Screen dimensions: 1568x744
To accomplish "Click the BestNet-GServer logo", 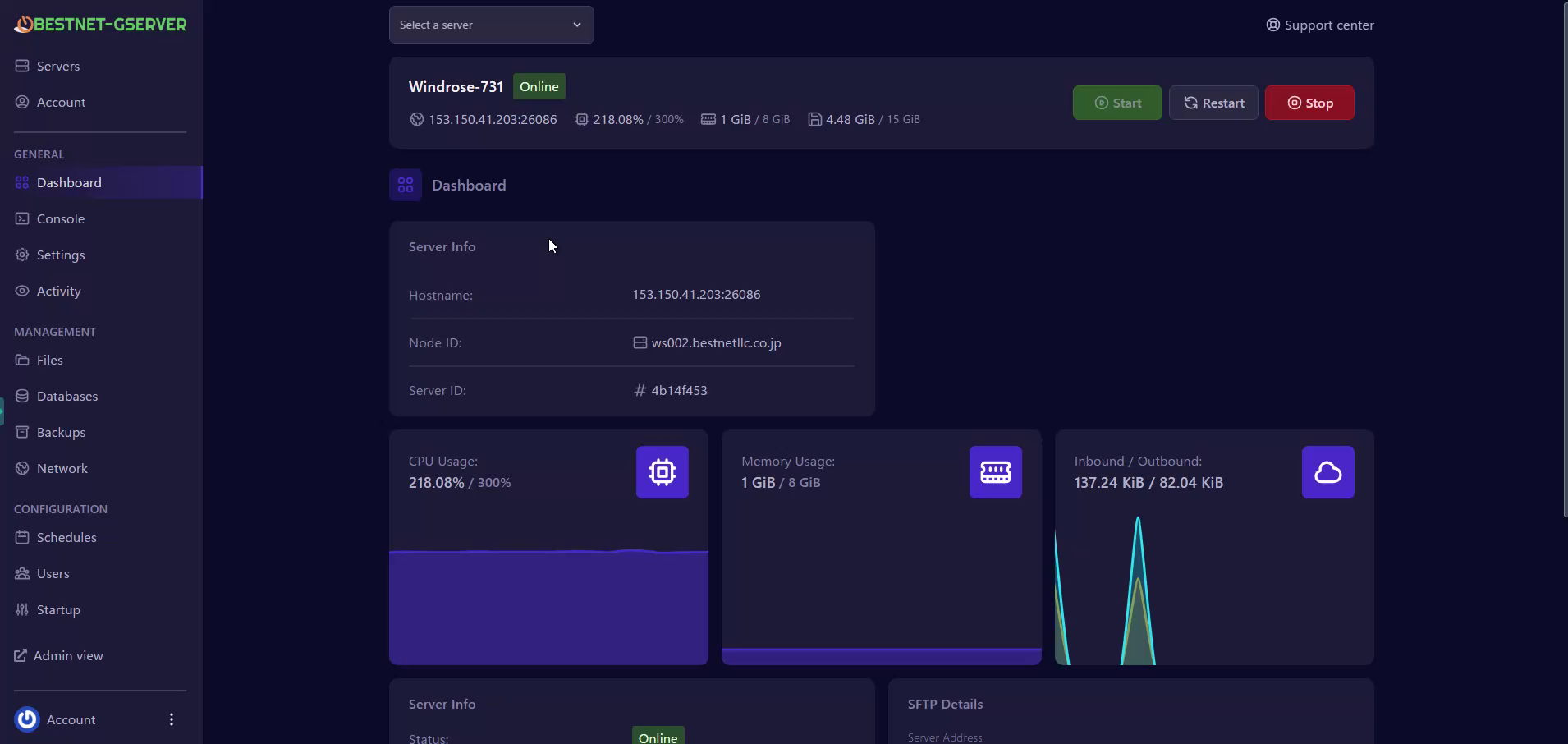I will [x=100, y=25].
